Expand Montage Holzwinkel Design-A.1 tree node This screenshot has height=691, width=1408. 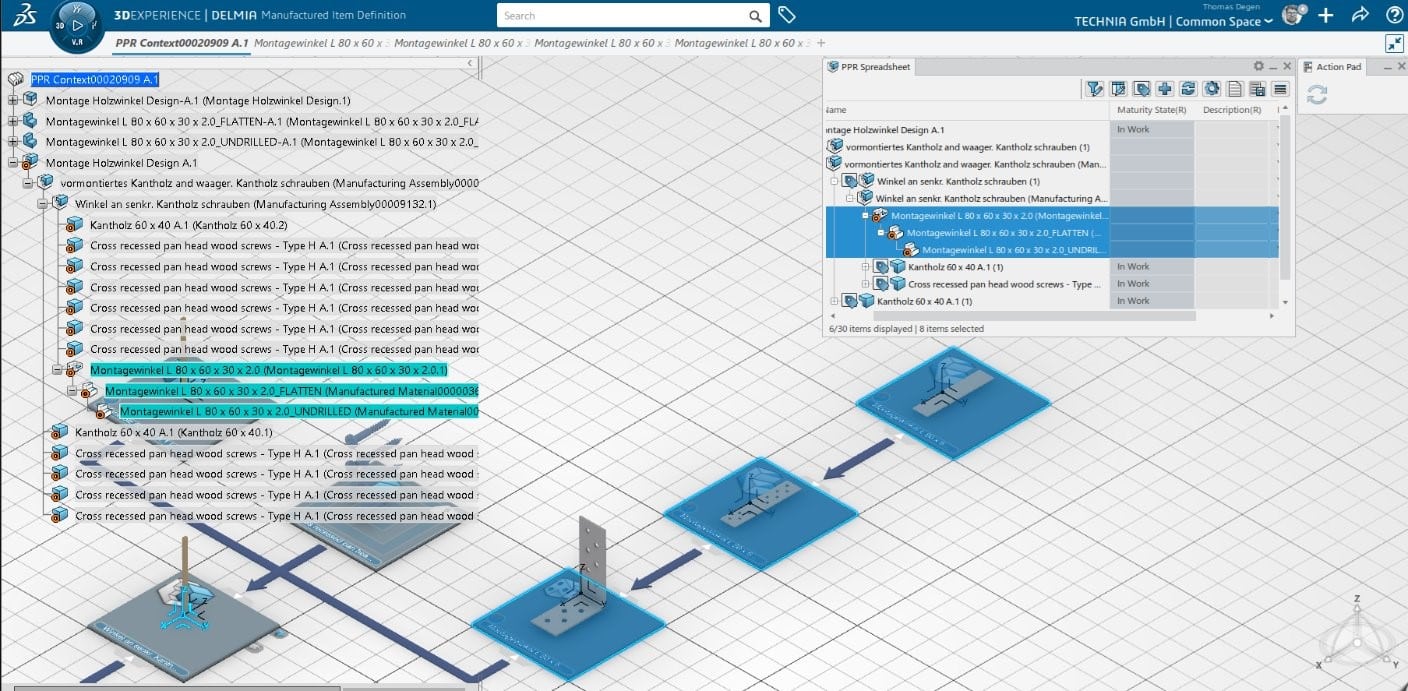click(12, 101)
